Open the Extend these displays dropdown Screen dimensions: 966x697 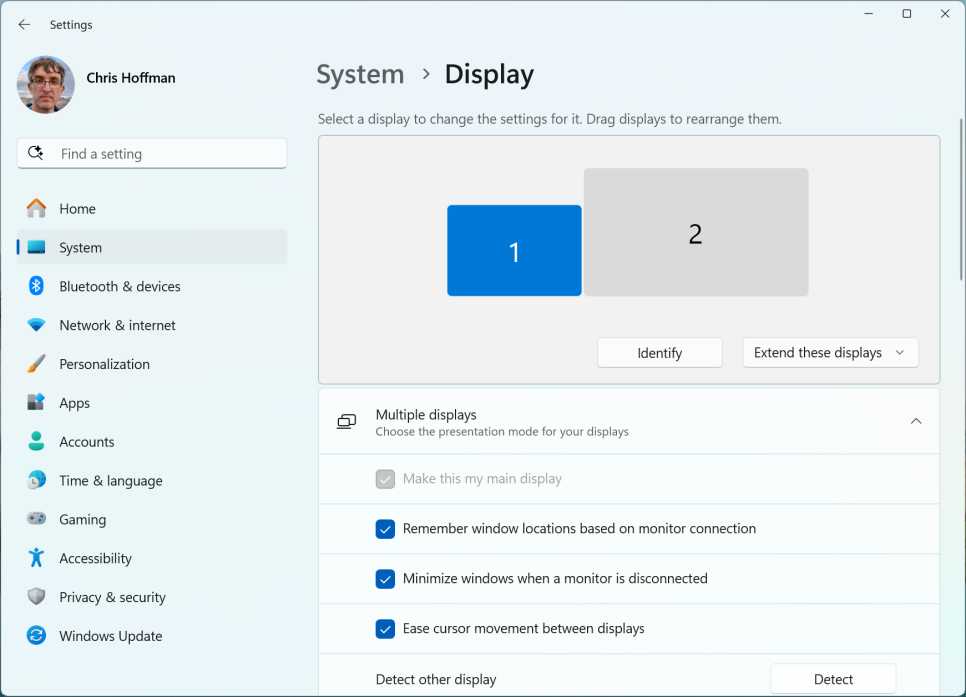coord(830,352)
